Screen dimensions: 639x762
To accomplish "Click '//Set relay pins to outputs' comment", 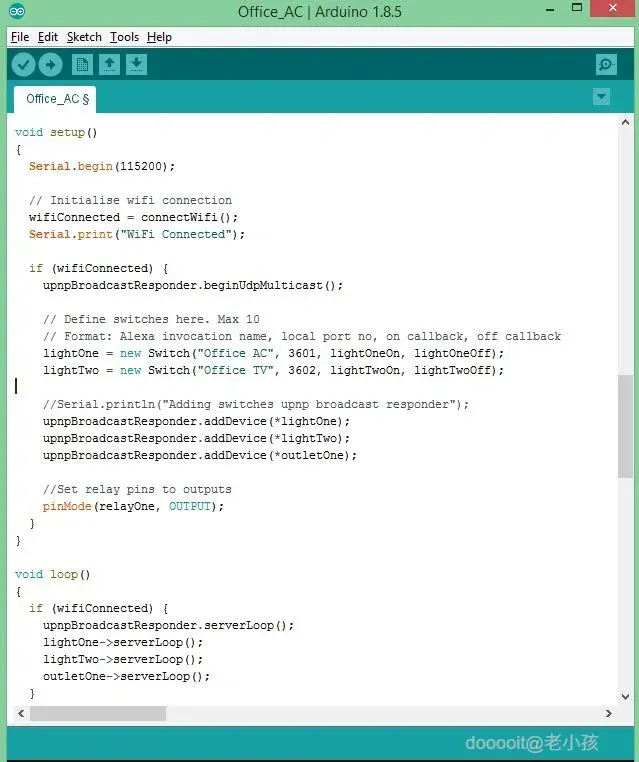I will pyautogui.click(x=137, y=489).
